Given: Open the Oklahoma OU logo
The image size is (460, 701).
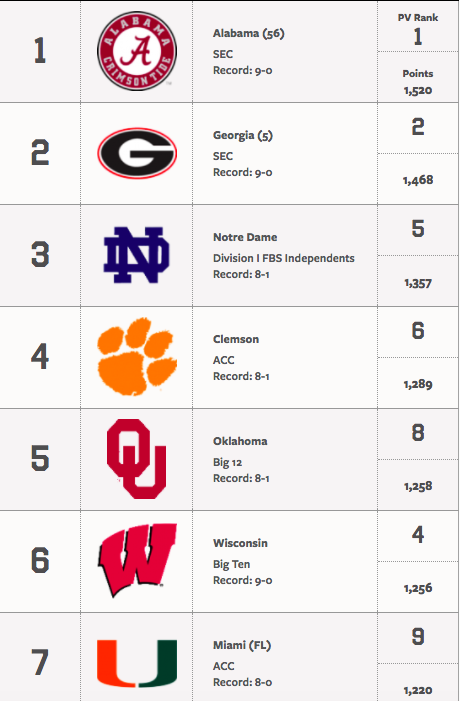Looking at the screenshot, I should click(136, 459).
